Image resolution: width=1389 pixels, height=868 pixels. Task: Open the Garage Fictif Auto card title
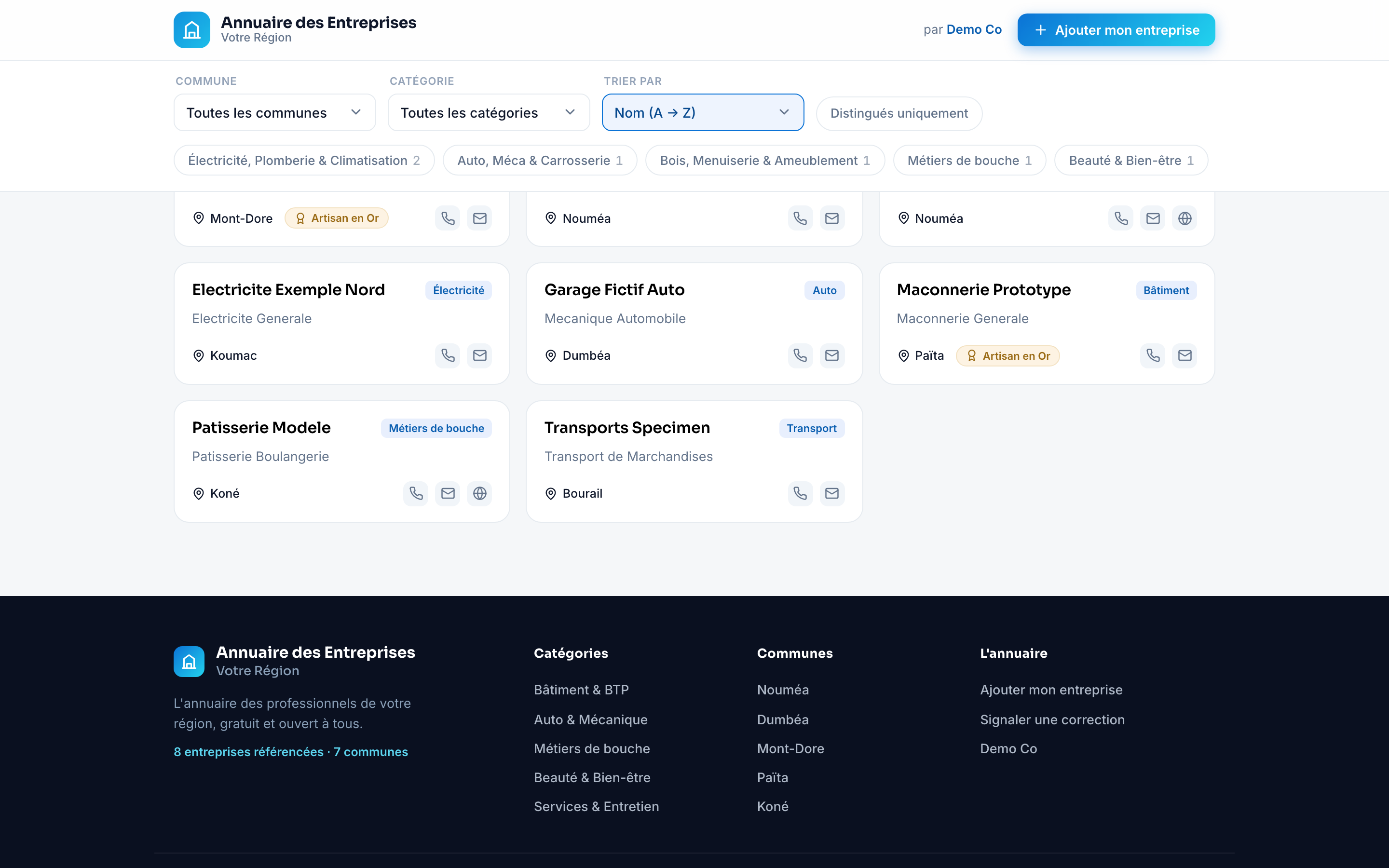pos(614,290)
